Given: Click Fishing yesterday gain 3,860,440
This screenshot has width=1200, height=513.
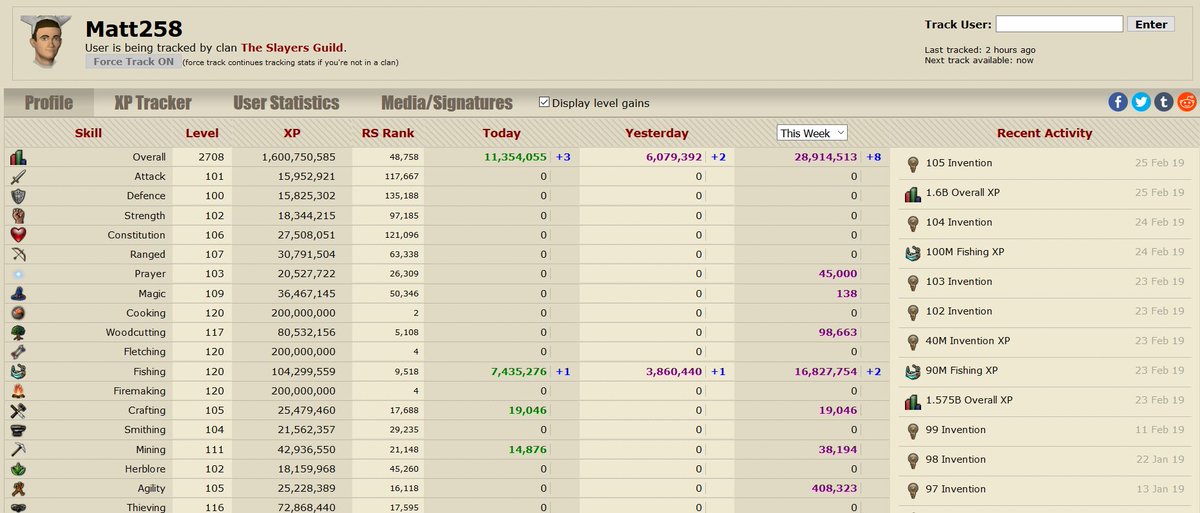Looking at the screenshot, I should point(673,372).
